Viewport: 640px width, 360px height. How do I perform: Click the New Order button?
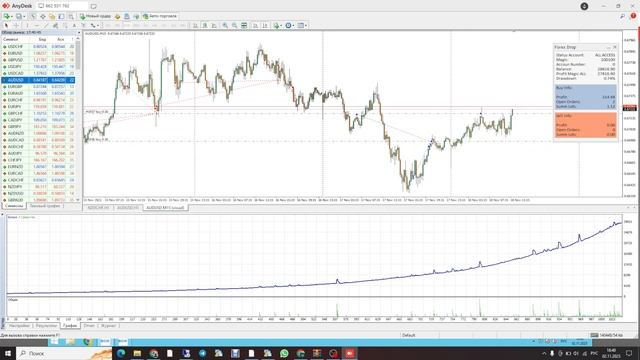95,16
